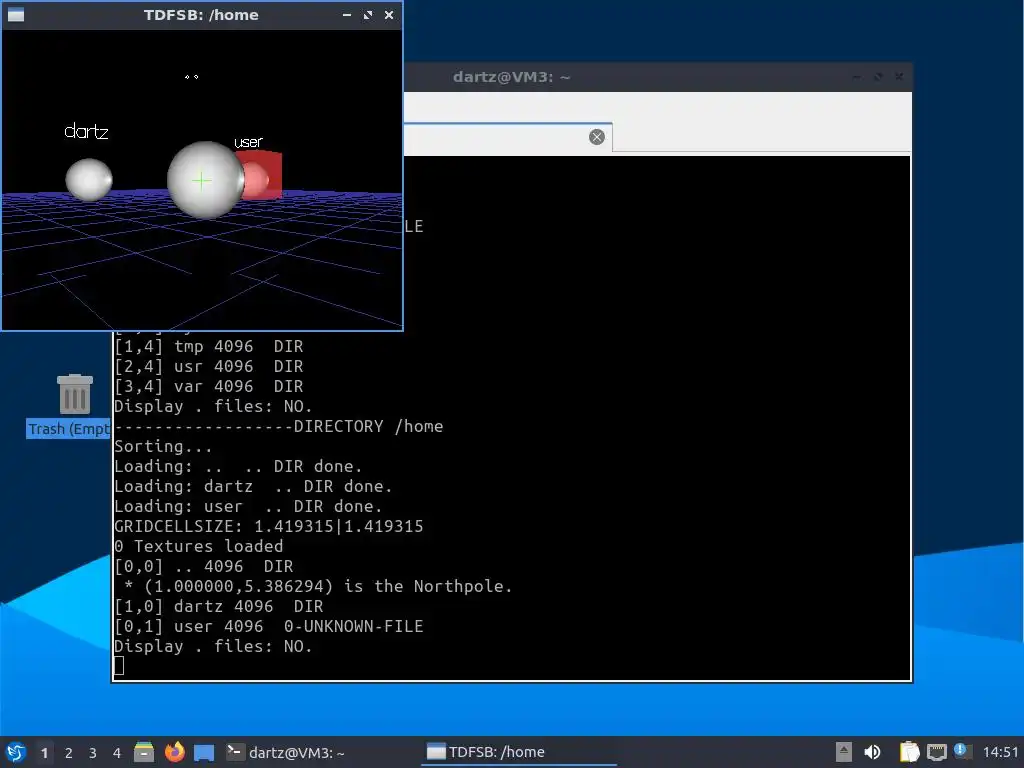Image resolution: width=1024 pixels, height=768 pixels.
Task: Open the removable media eject tray icon
Action: [x=844, y=752]
